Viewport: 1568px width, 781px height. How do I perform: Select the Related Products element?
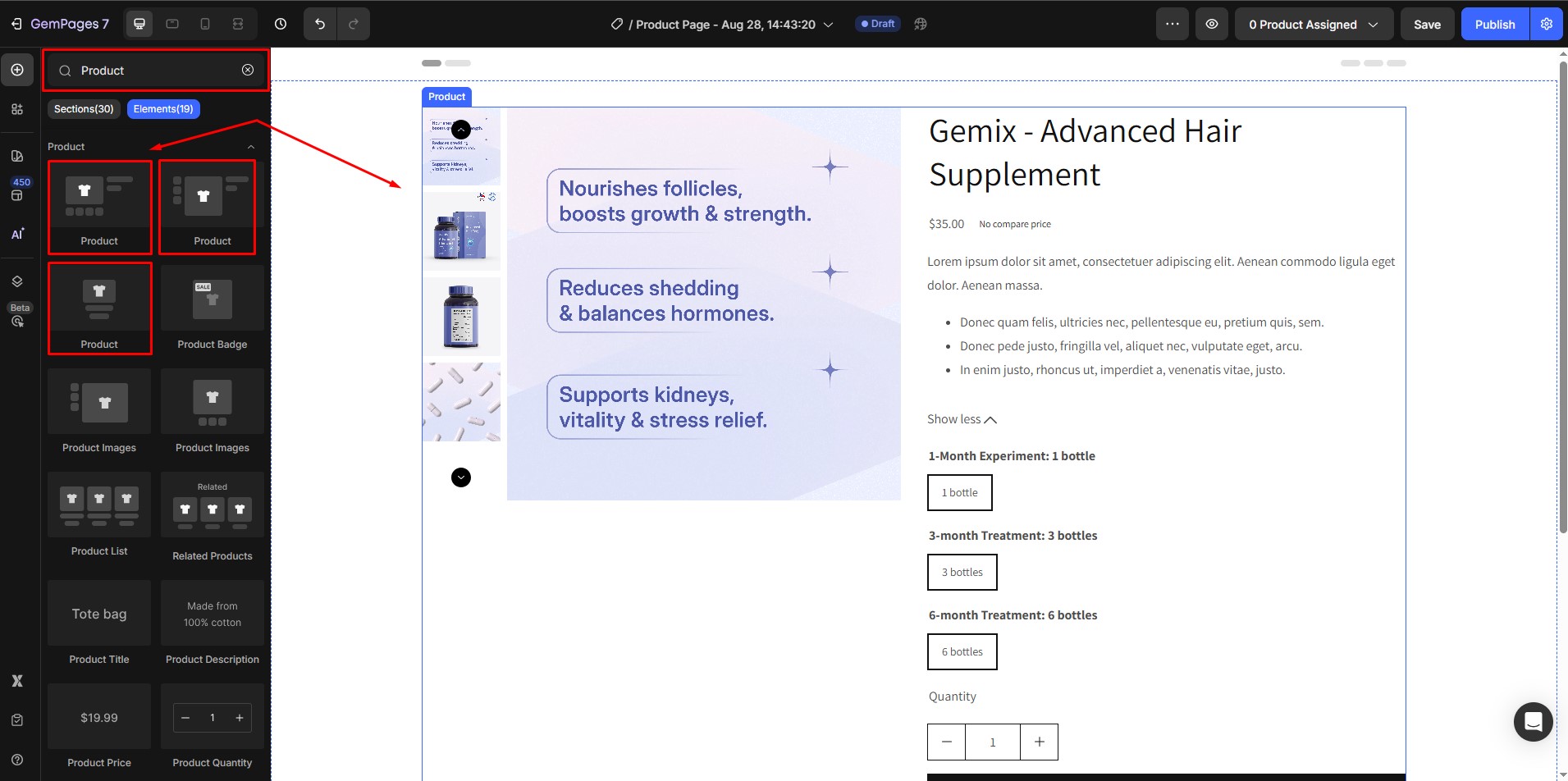pos(213,518)
